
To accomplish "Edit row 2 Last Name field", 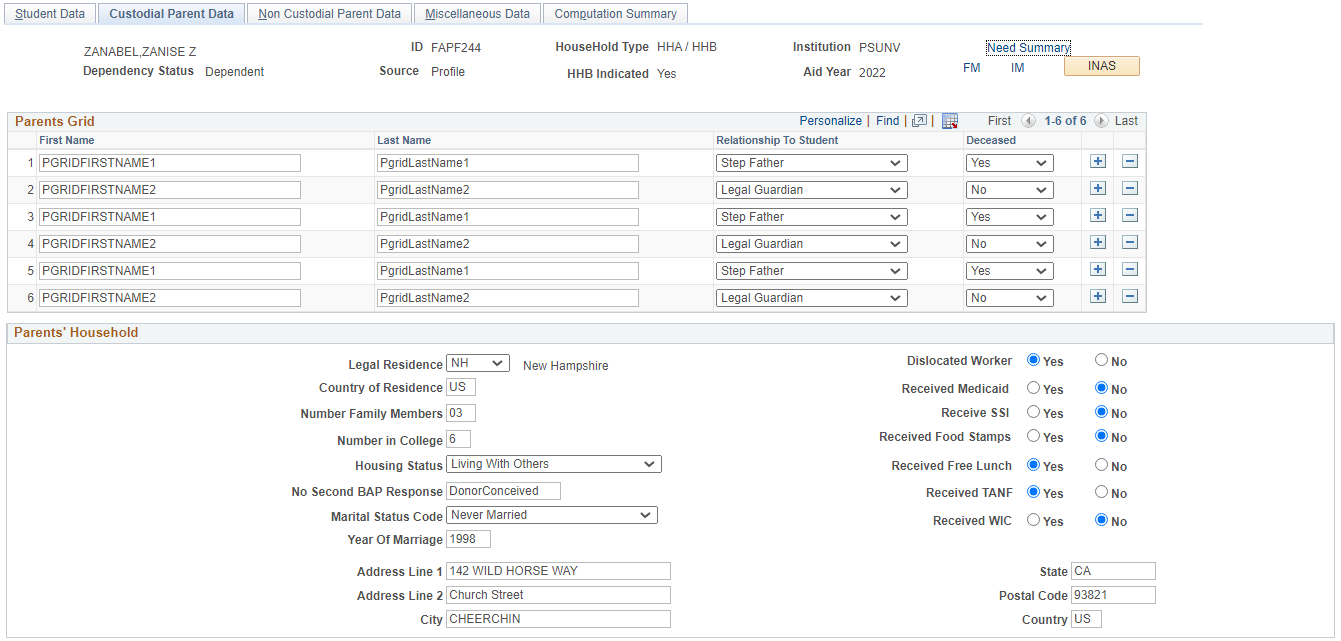I will click(508, 190).
